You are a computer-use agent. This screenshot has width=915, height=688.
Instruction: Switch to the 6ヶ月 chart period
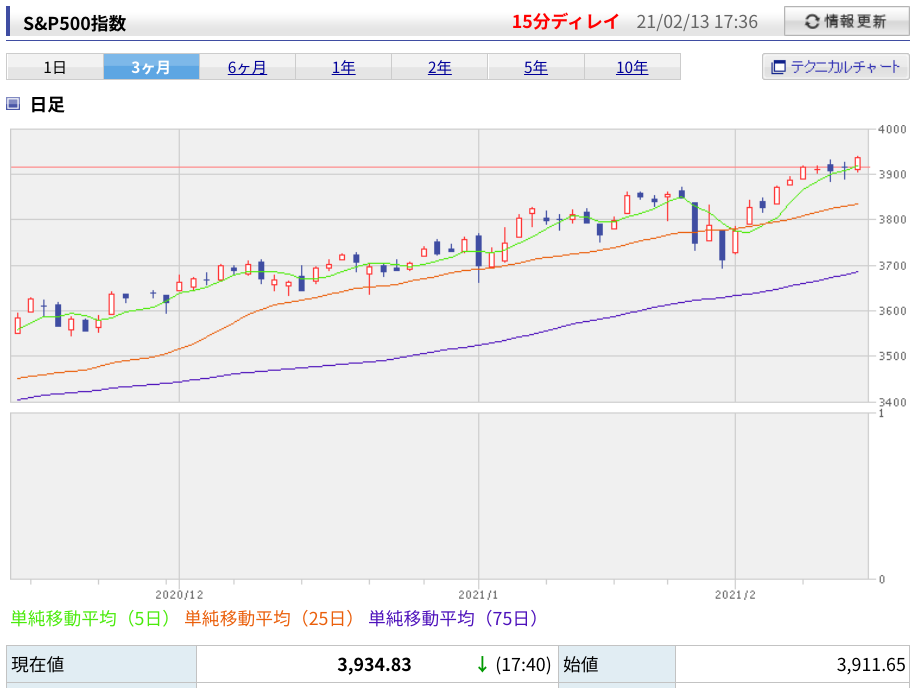pos(247,67)
